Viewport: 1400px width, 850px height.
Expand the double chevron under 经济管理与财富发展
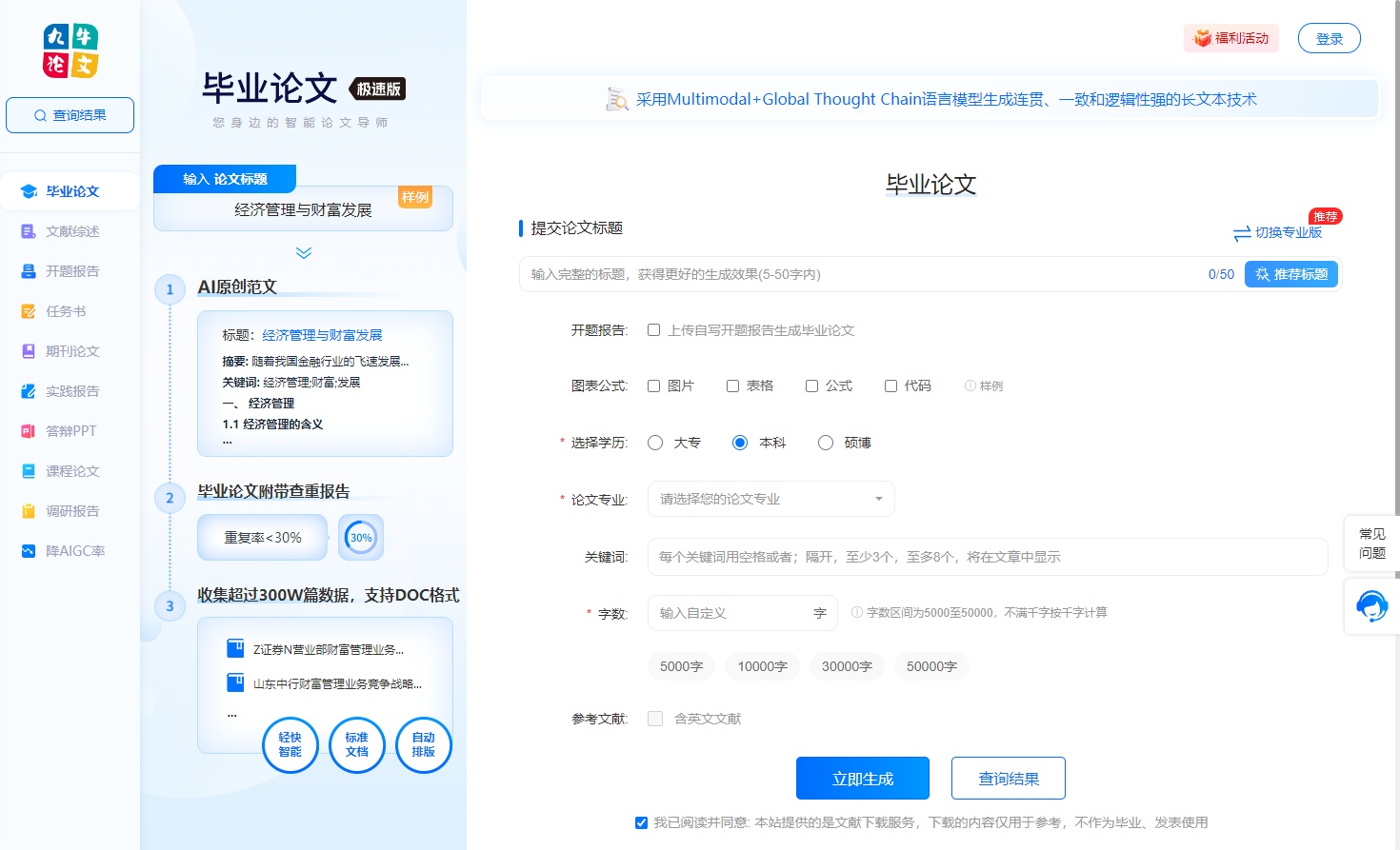pyautogui.click(x=304, y=252)
